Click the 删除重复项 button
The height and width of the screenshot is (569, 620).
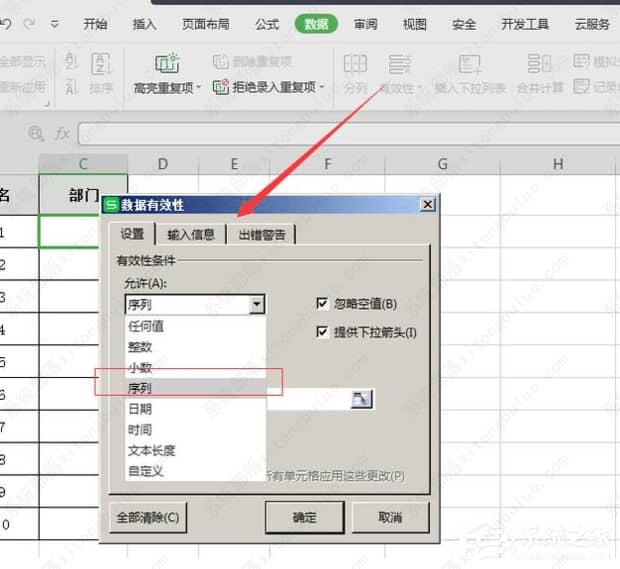252,61
